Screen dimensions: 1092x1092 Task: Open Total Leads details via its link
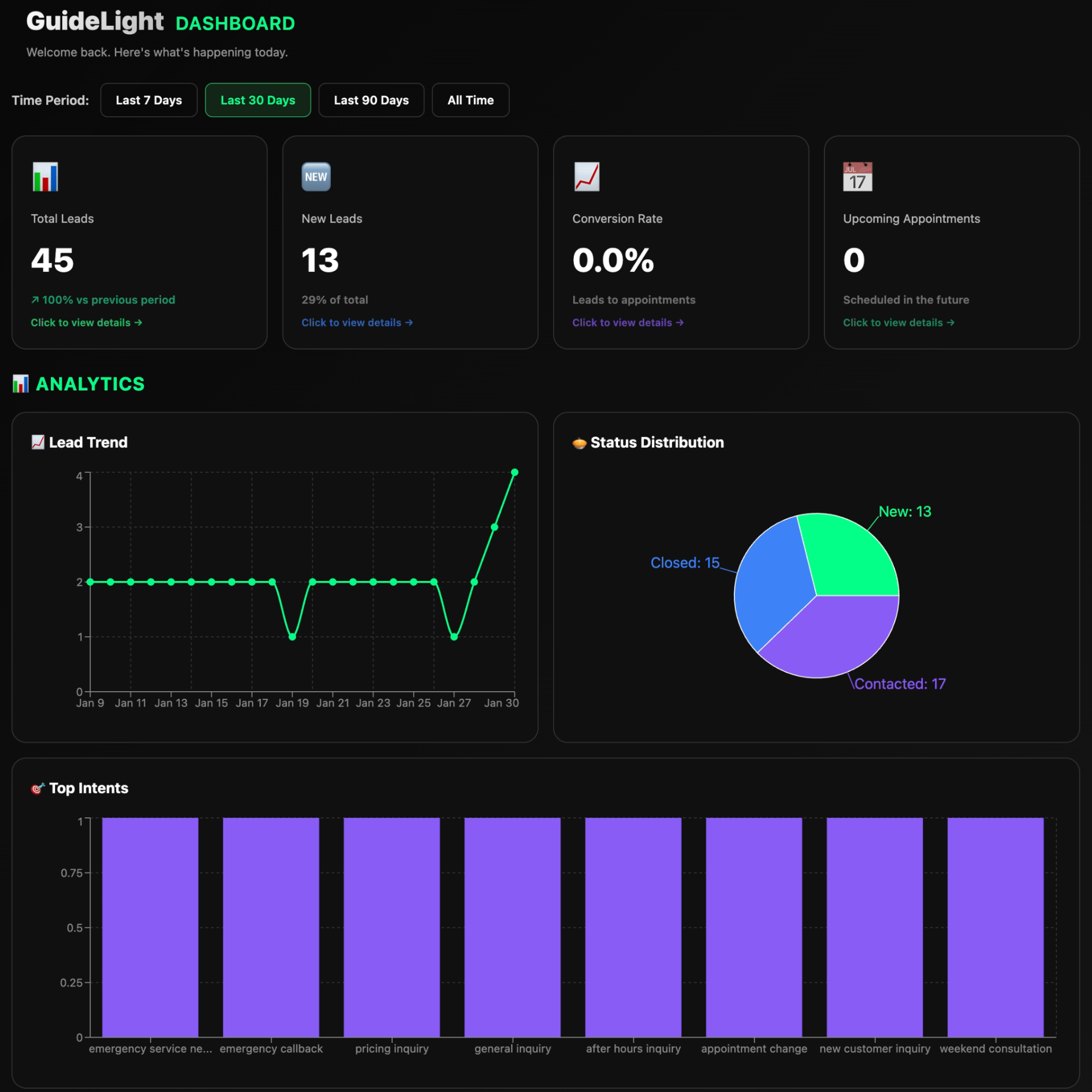pyautogui.click(x=86, y=322)
